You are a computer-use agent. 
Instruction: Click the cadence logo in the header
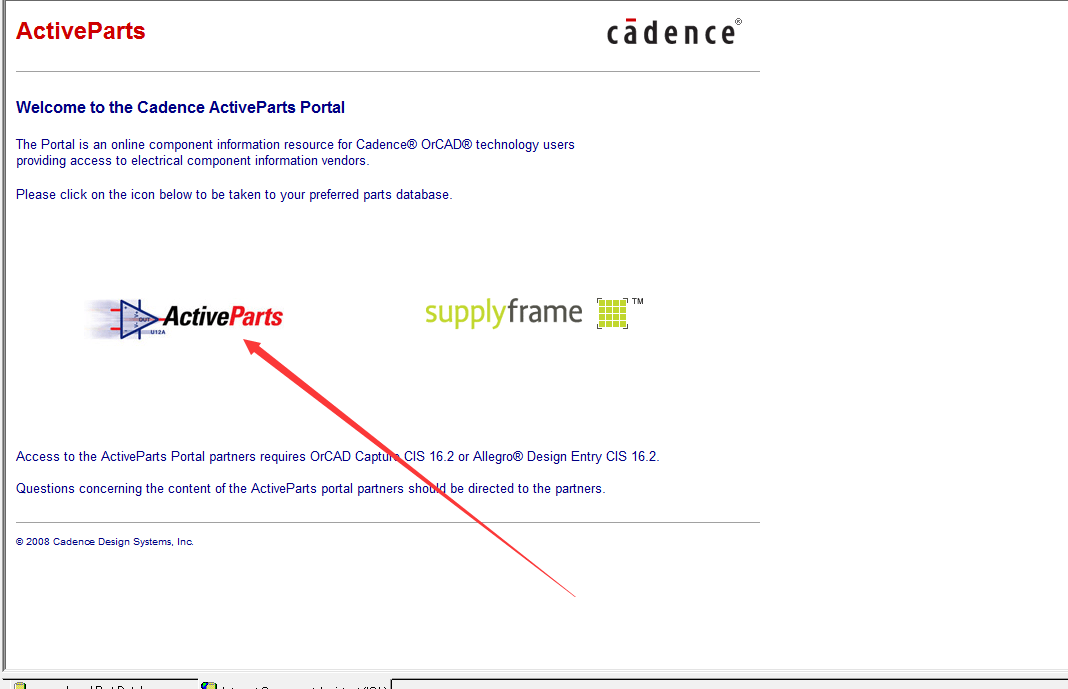[674, 32]
